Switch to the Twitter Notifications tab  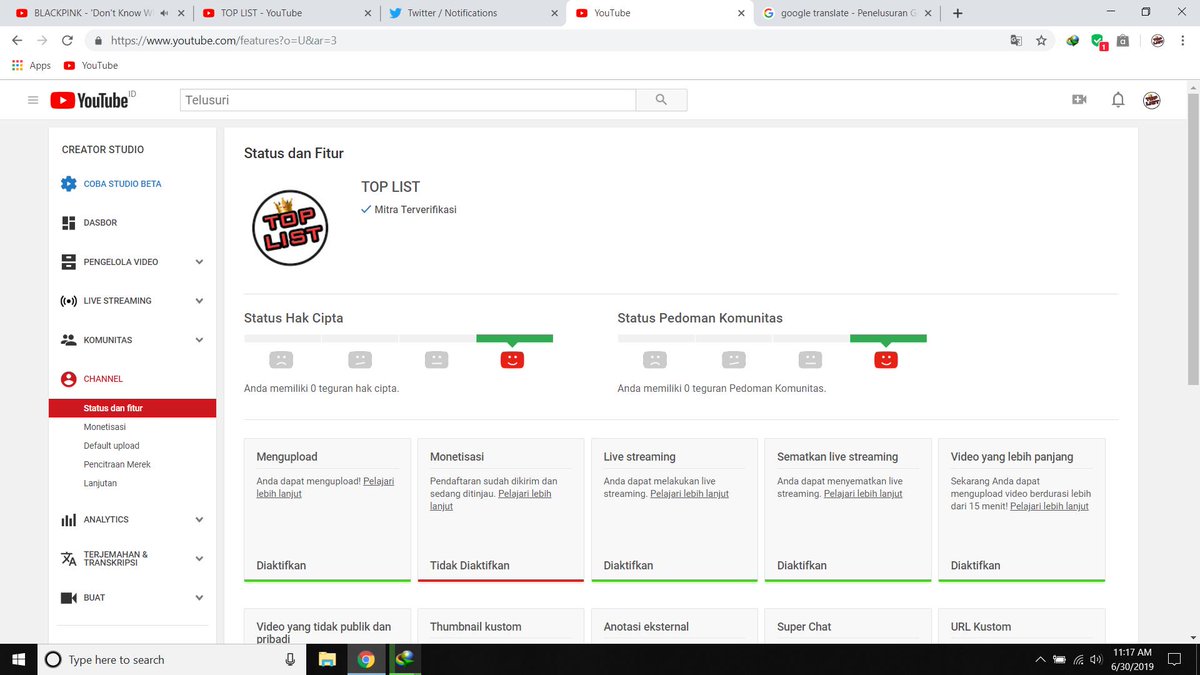point(472,13)
